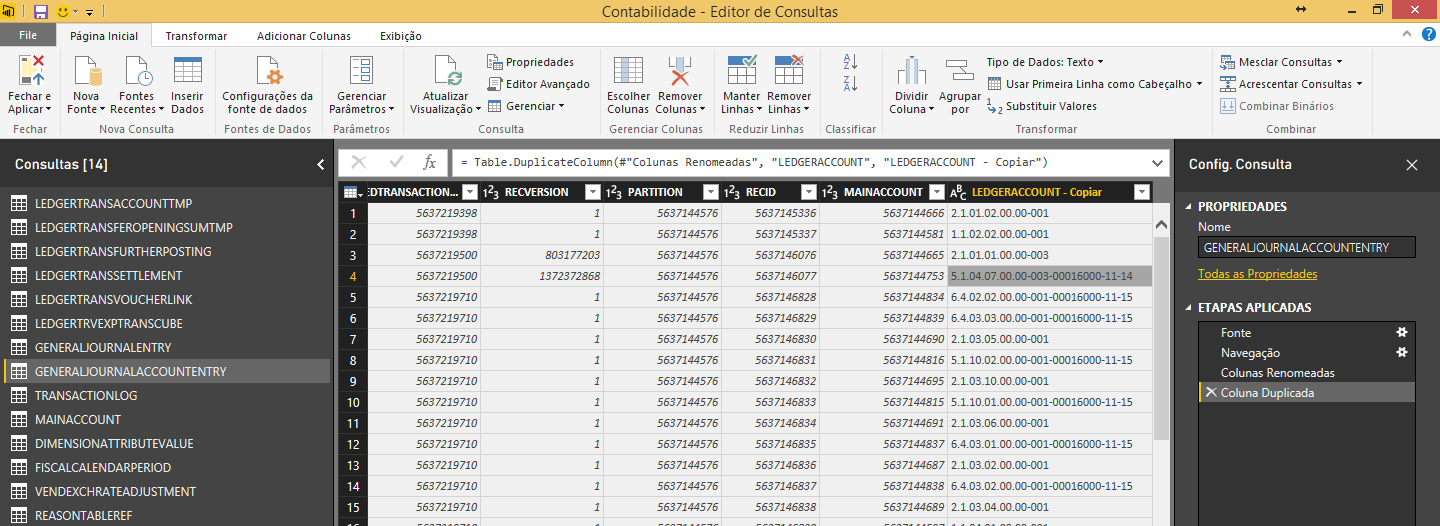Open RECID column filter dropdown

click(810, 192)
